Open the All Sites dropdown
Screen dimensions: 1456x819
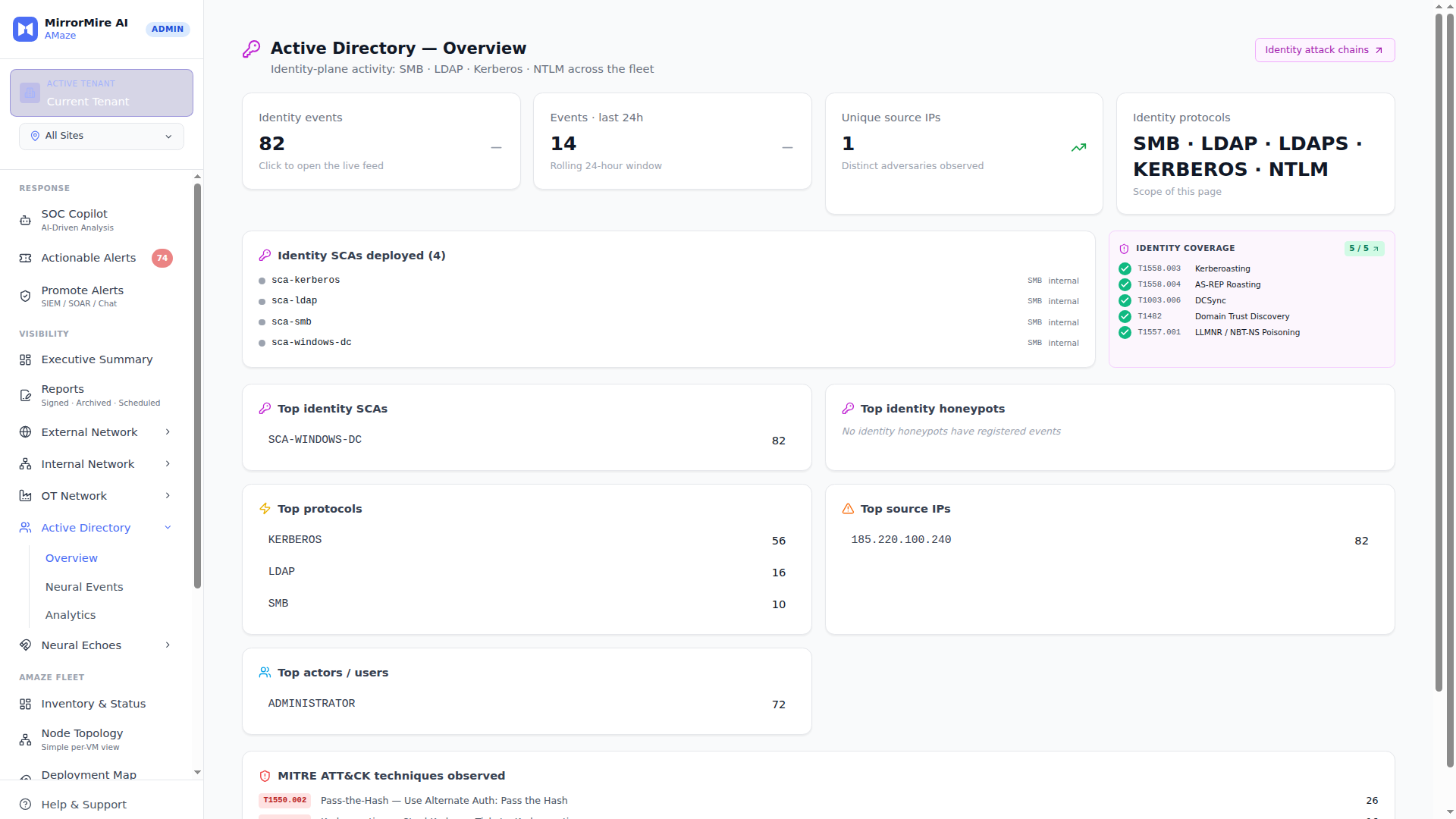click(102, 136)
